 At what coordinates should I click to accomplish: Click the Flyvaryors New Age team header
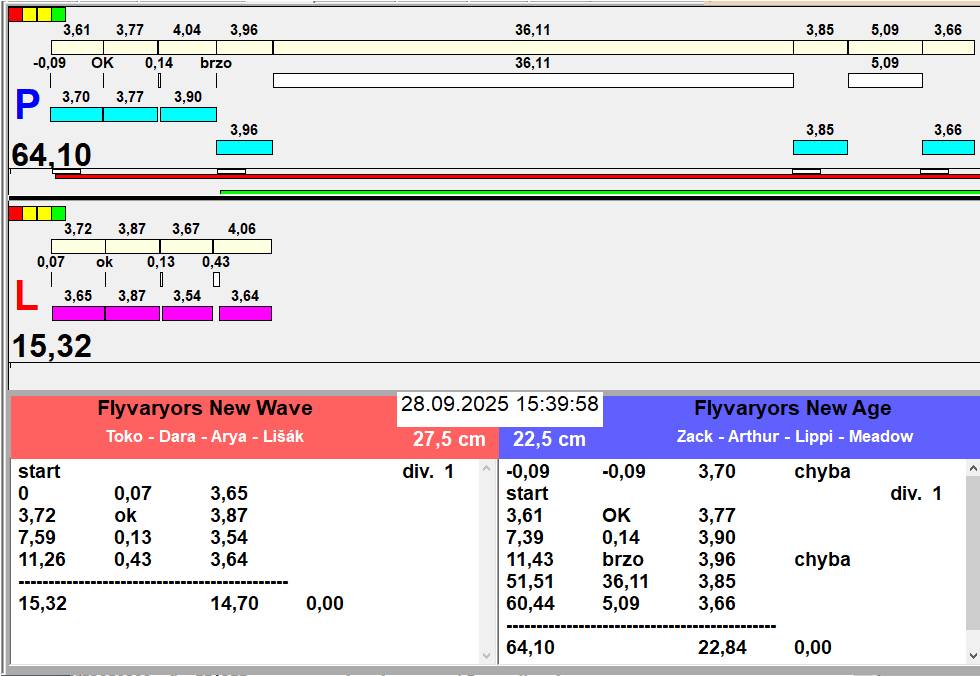point(792,408)
